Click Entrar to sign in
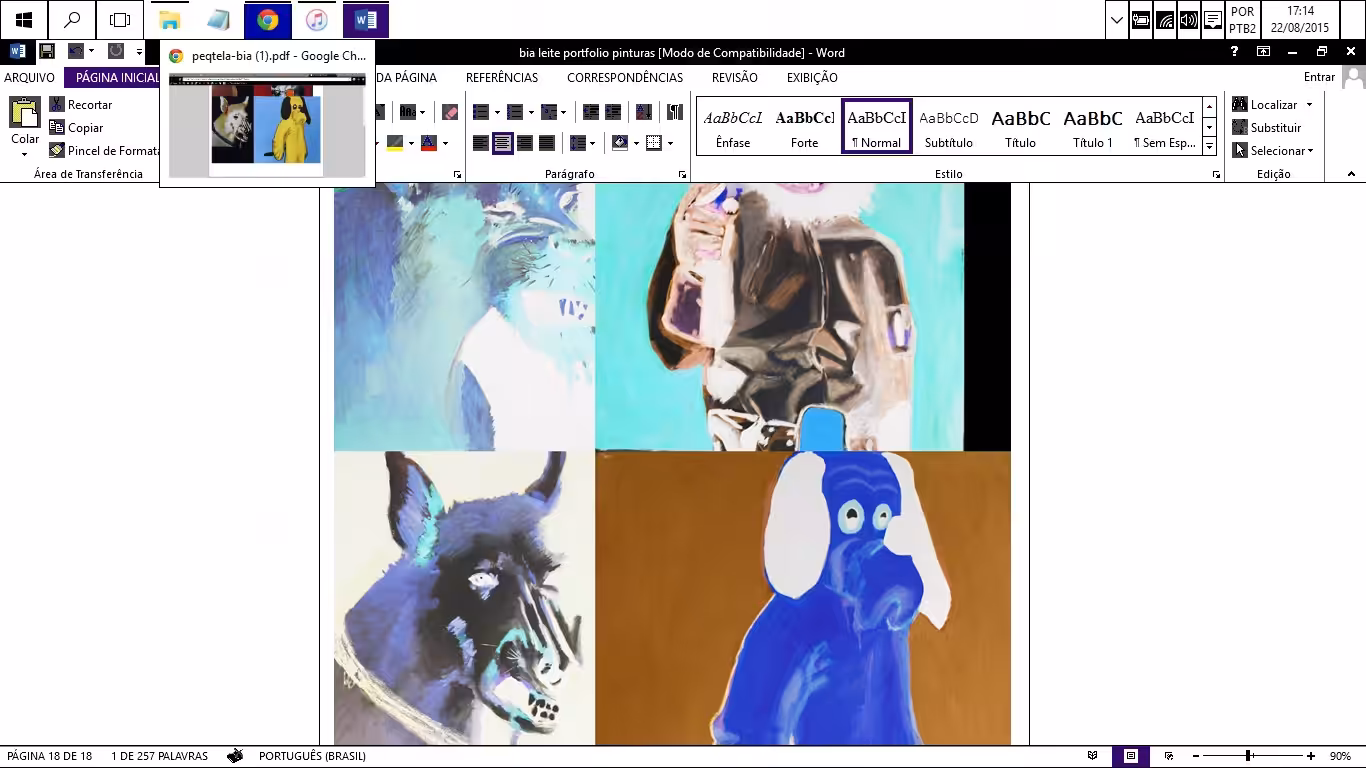The image size is (1366, 768). click(x=1319, y=77)
